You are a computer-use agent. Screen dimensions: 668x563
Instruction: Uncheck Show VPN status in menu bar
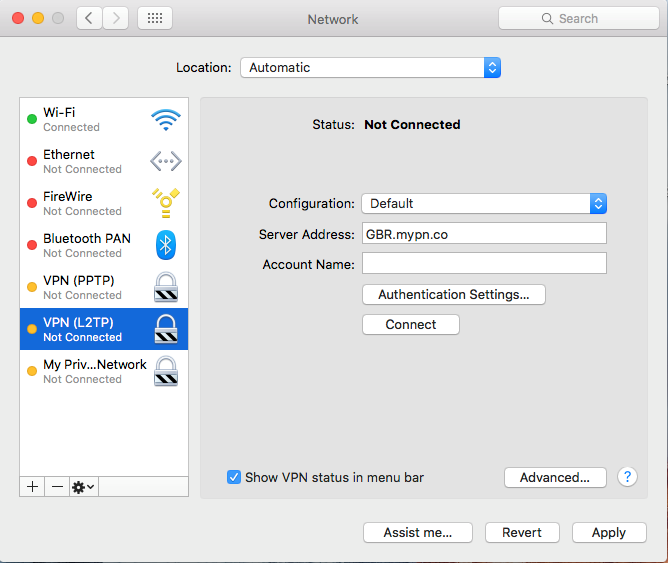[x=234, y=477]
